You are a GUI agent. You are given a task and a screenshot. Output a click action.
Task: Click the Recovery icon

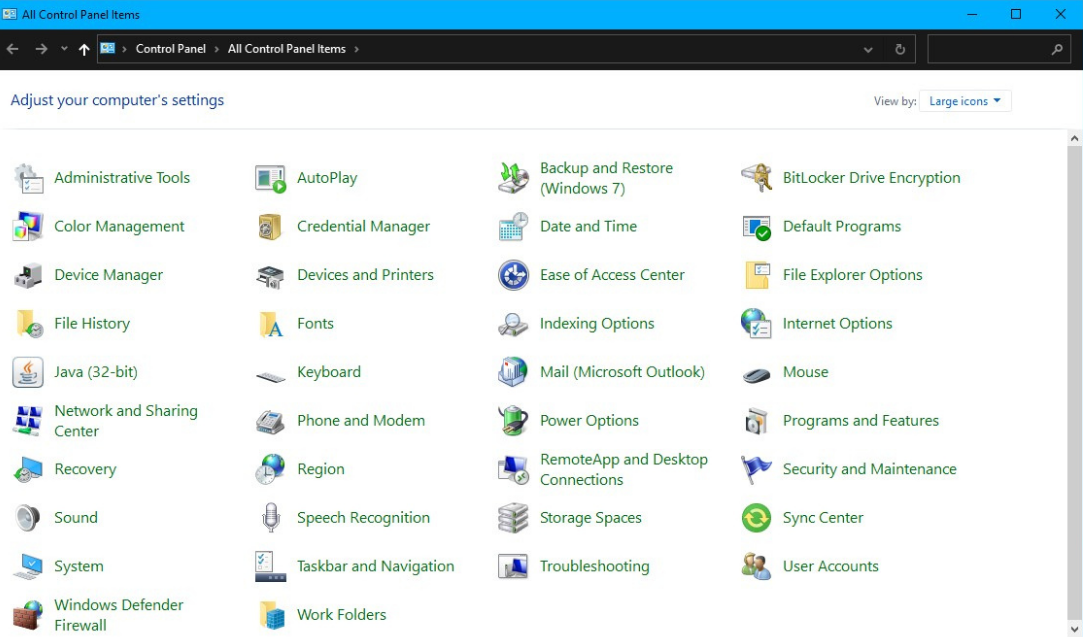28,469
